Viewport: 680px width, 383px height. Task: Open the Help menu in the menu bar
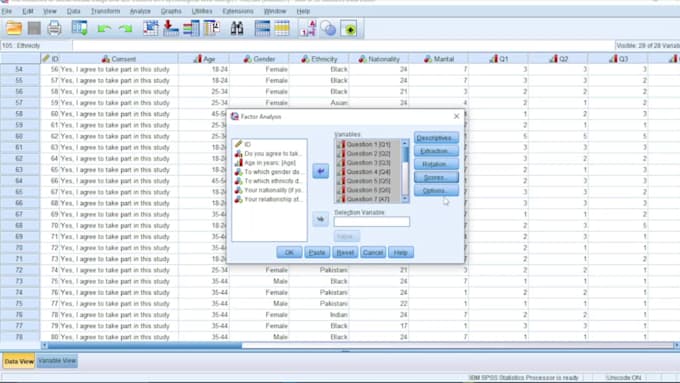(x=303, y=11)
